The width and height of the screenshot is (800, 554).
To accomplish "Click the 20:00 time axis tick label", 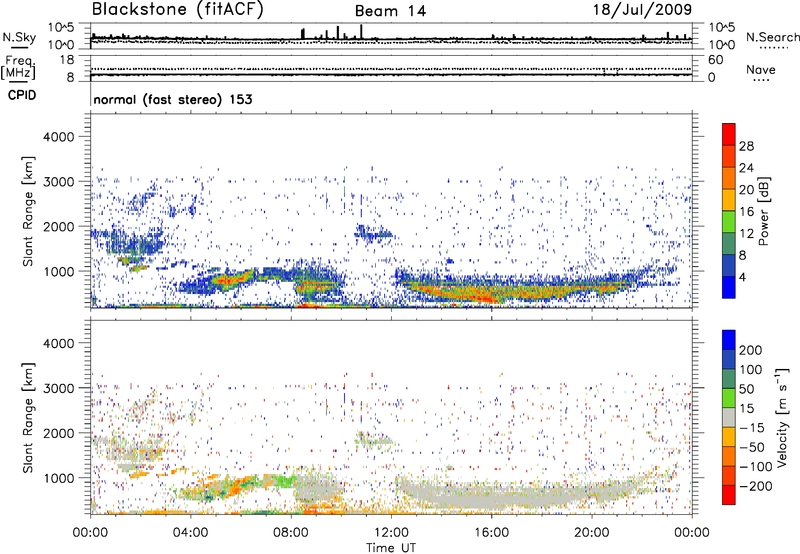I will (592, 533).
